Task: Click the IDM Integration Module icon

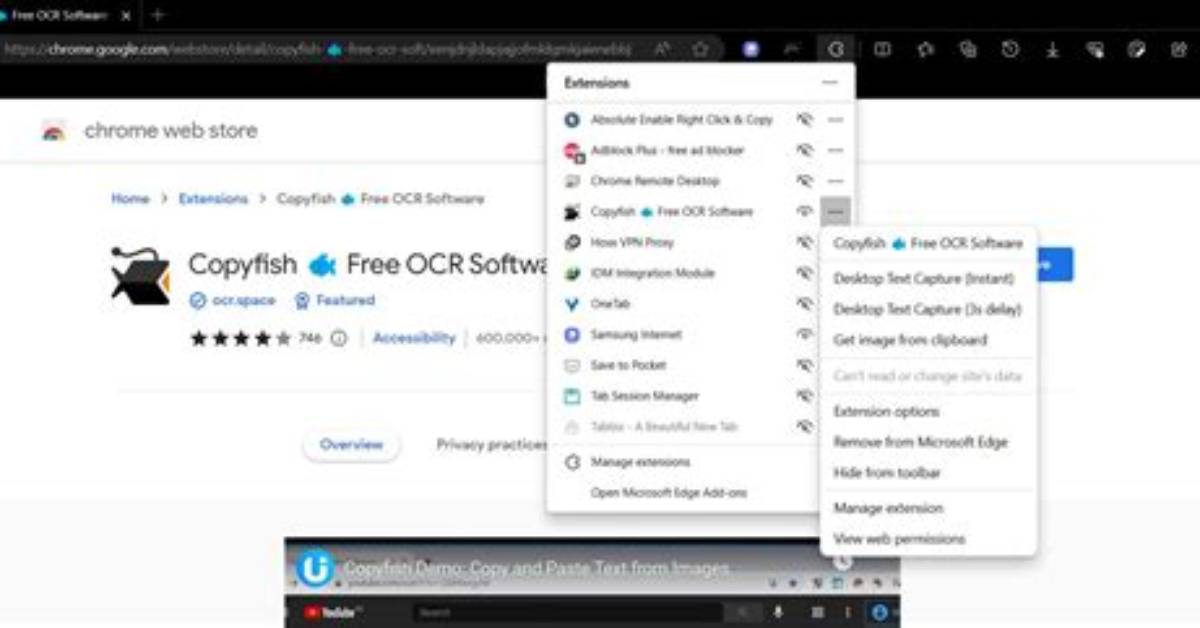Action: coord(572,274)
